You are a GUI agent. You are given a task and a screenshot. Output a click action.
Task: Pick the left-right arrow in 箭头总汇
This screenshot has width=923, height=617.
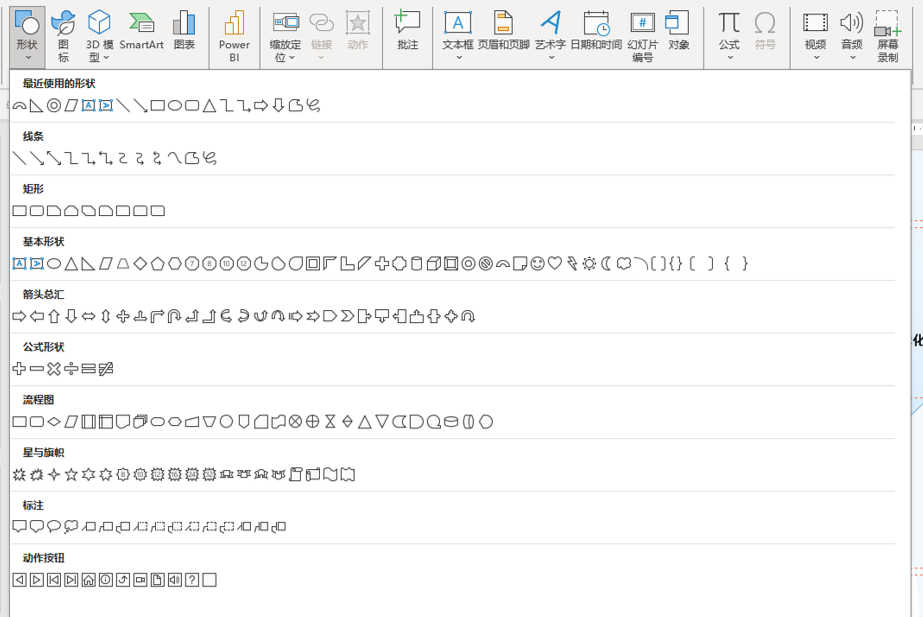tap(88, 317)
